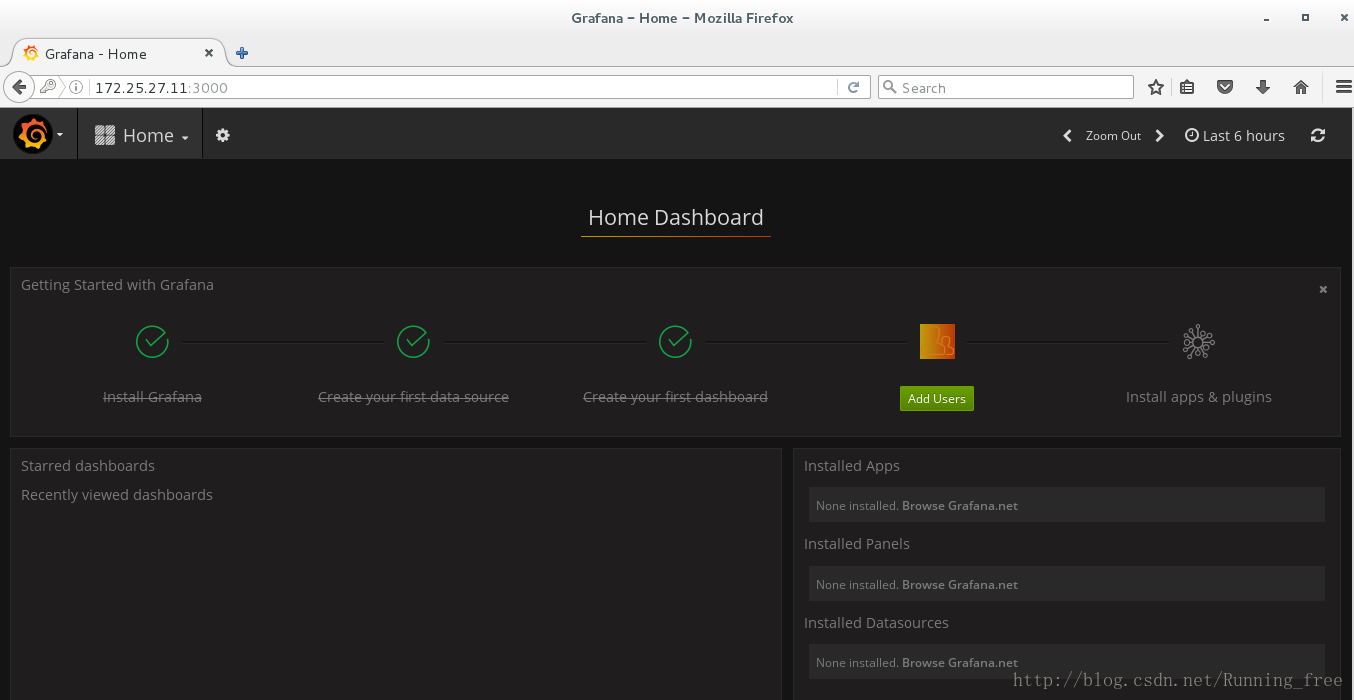Click Recently viewed dashboards heading
This screenshot has width=1354, height=700.
pyautogui.click(x=117, y=494)
